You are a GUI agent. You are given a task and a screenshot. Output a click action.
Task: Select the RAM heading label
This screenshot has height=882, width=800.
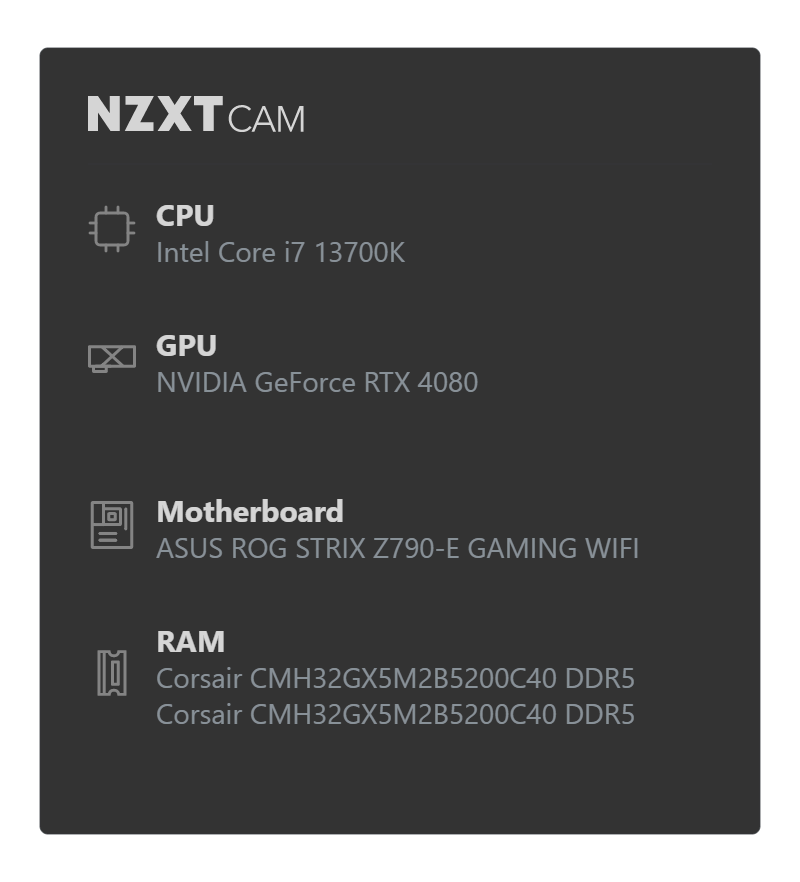pyautogui.click(x=191, y=642)
